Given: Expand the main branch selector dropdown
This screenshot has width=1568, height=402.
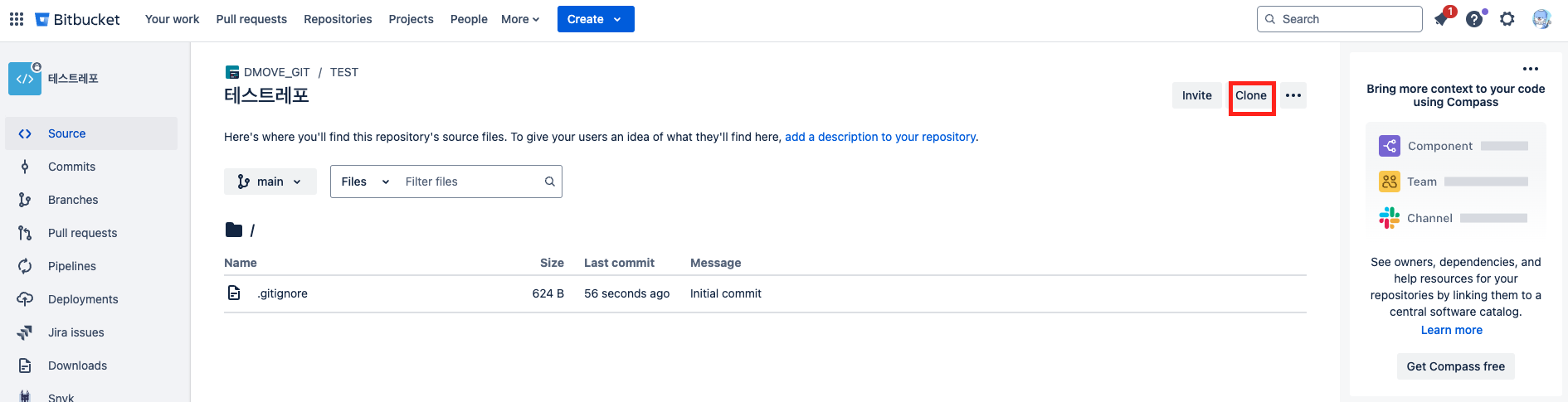Looking at the screenshot, I should [x=270, y=182].
